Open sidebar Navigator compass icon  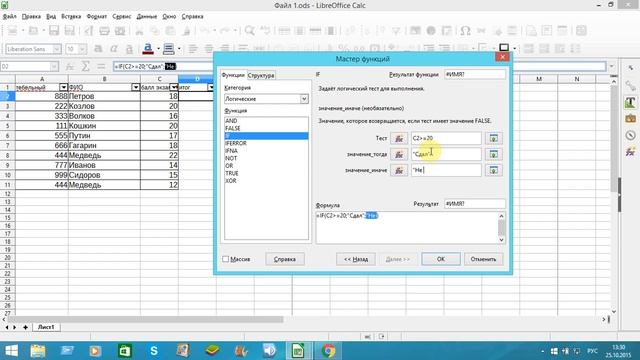point(630,136)
